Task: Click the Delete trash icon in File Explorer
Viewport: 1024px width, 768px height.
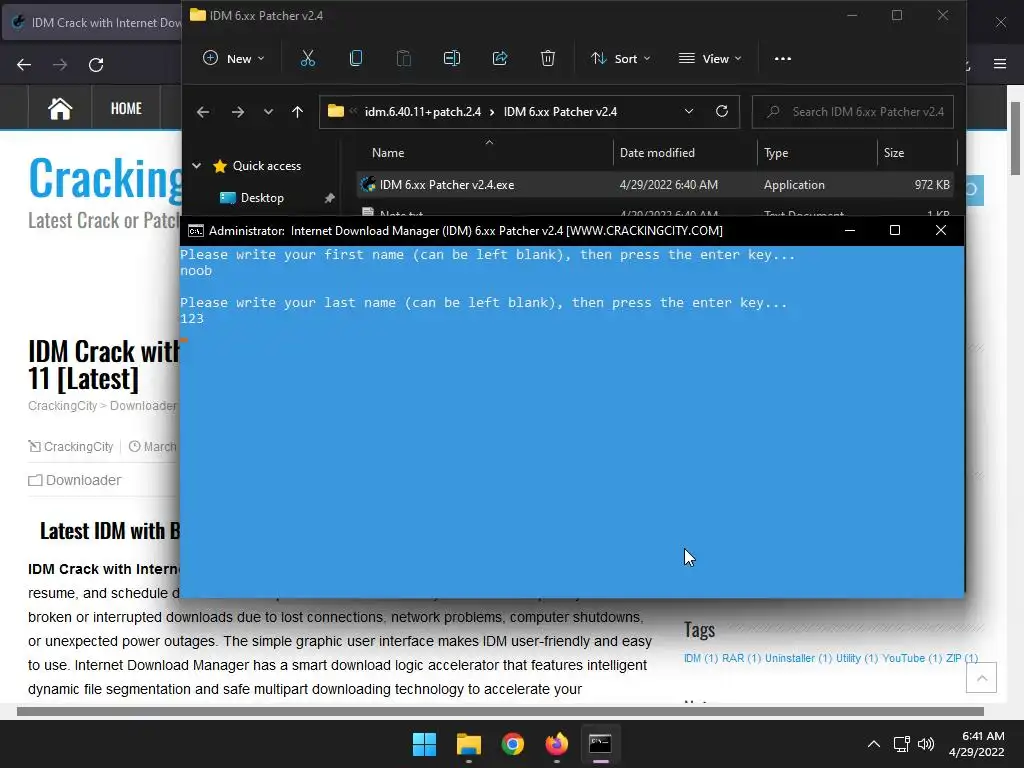Action: pos(548,59)
